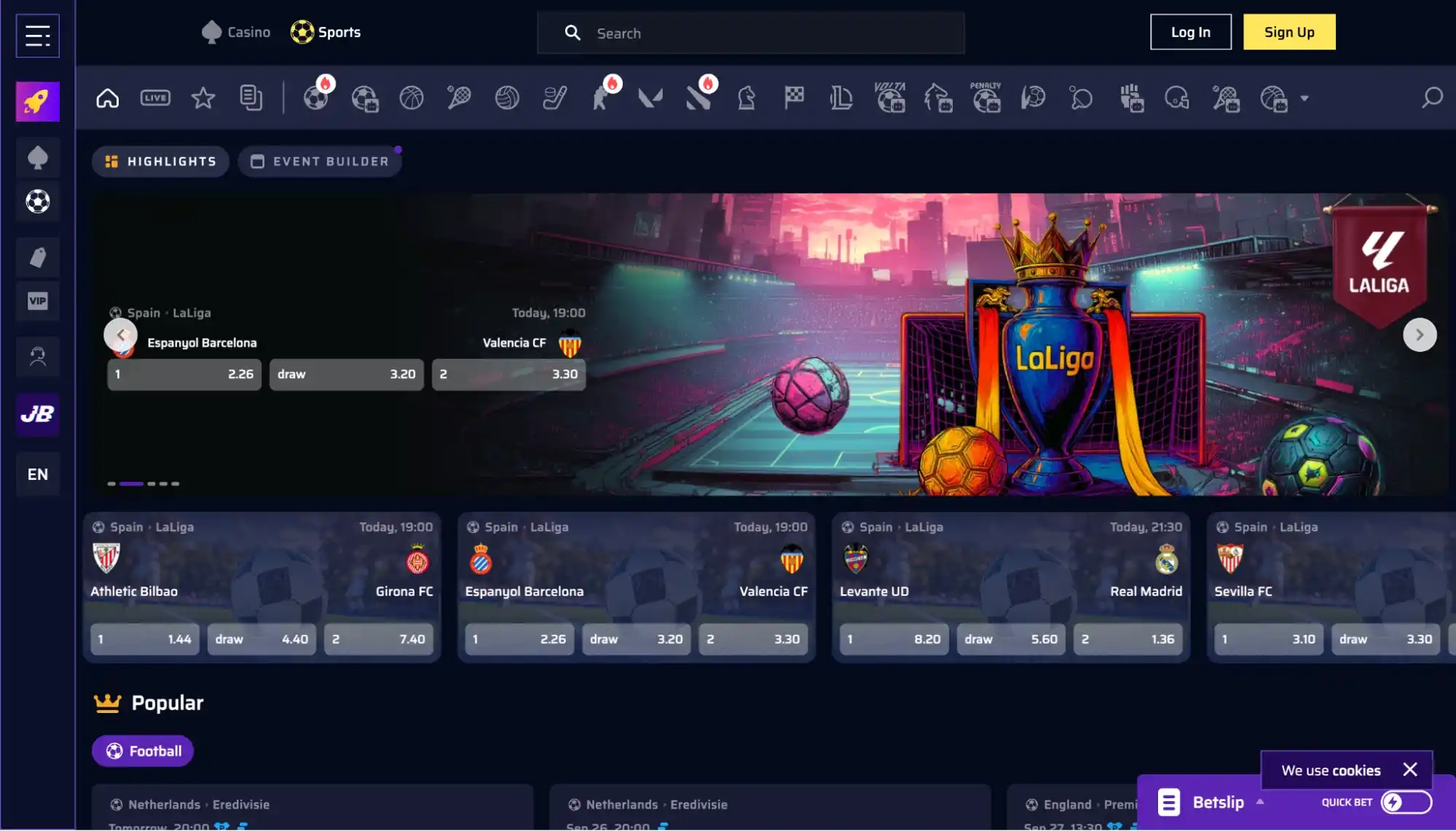Image resolution: width=1456 pixels, height=831 pixels.
Task: Select the Tennis racket sport icon
Action: tap(459, 98)
